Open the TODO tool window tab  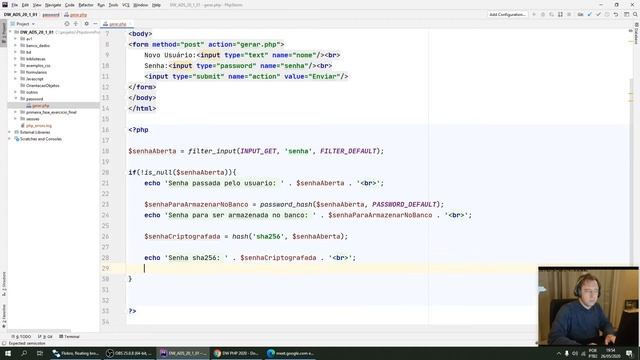pyautogui.click(x=22, y=337)
